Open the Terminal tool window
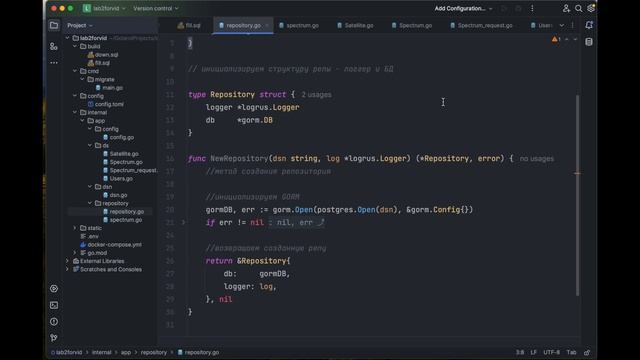This screenshot has height=360, width=640. click(x=54, y=305)
